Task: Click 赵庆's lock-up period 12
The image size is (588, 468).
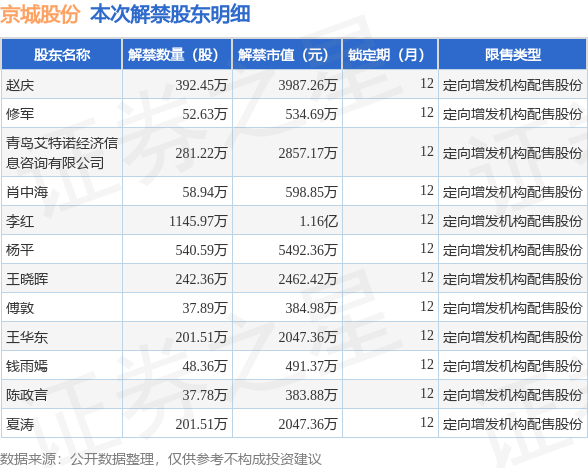Action: [x=427, y=83]
